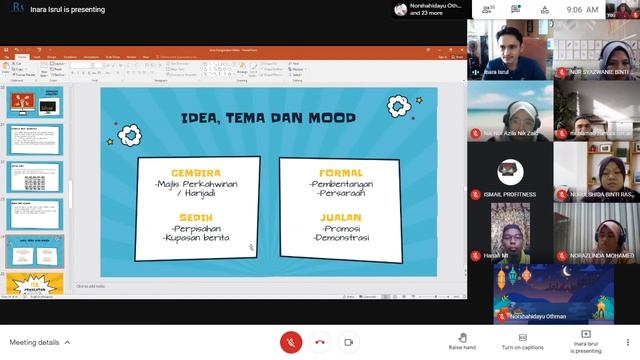640x360 pixels.
Task: Open the File tab in PowerPoint
Action: pyautogui.click(x=7, y=57)
